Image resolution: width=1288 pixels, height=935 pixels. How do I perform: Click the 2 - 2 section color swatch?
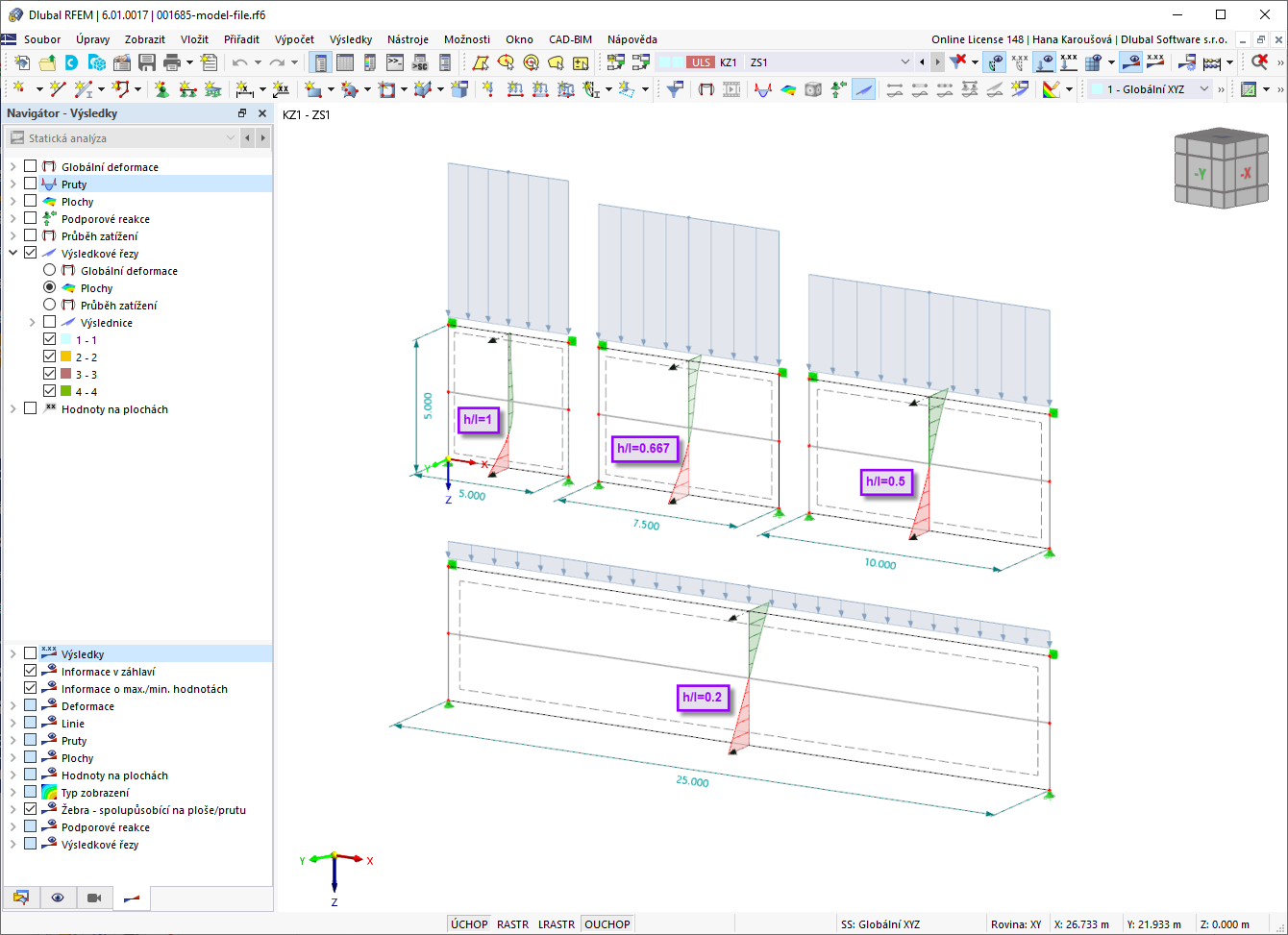66,357
